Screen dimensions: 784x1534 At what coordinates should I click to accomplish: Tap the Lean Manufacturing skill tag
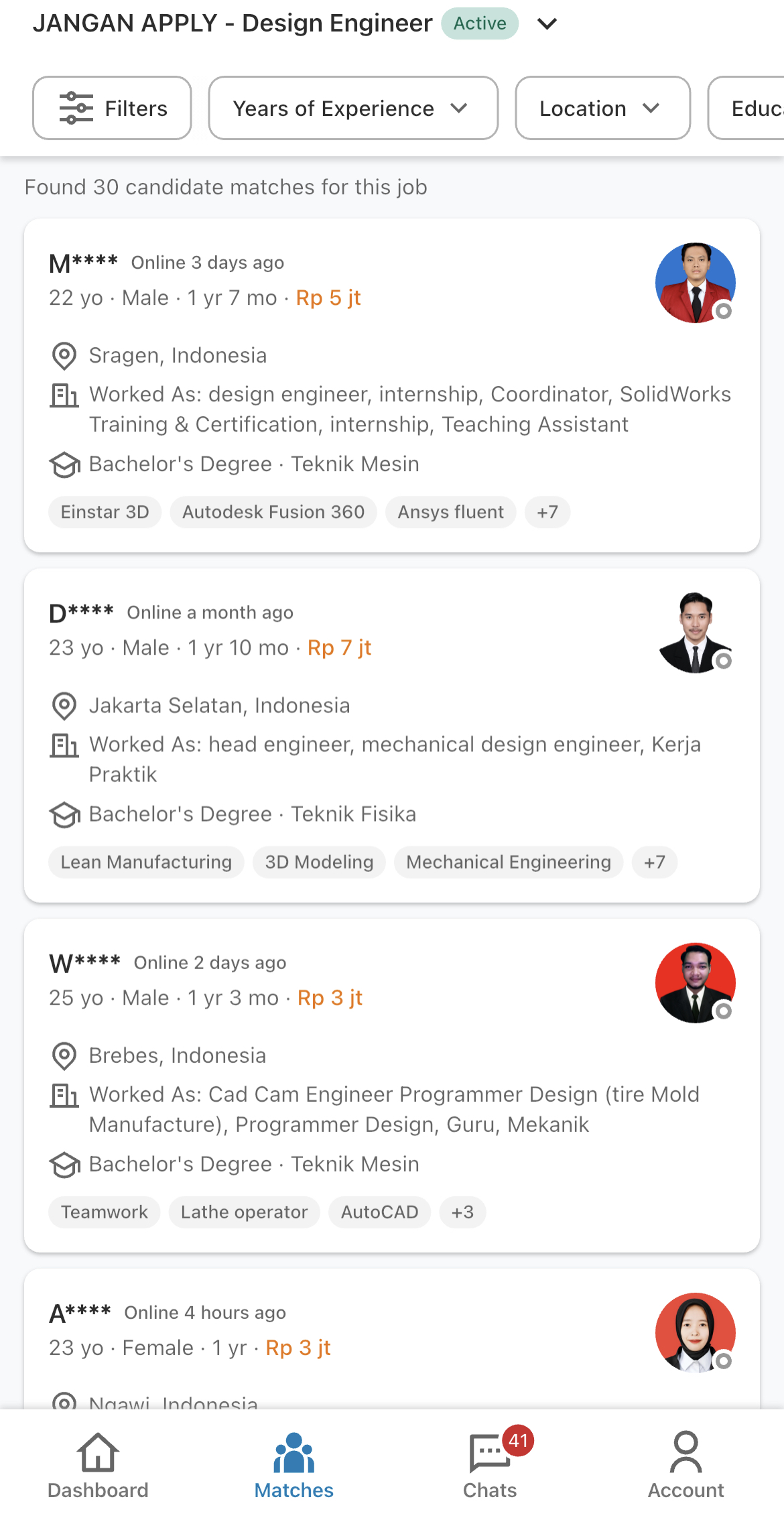tap(145, 862)
